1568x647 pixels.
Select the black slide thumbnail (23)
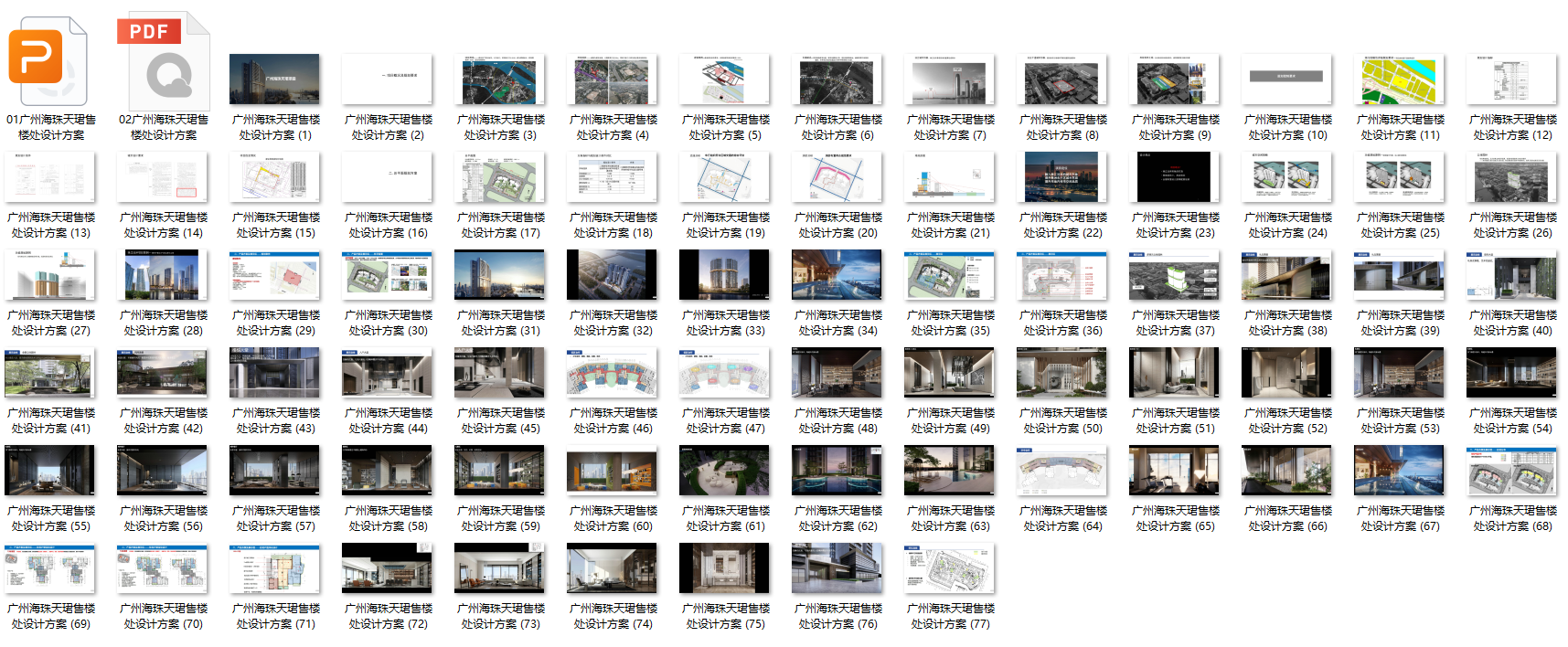1175,177
